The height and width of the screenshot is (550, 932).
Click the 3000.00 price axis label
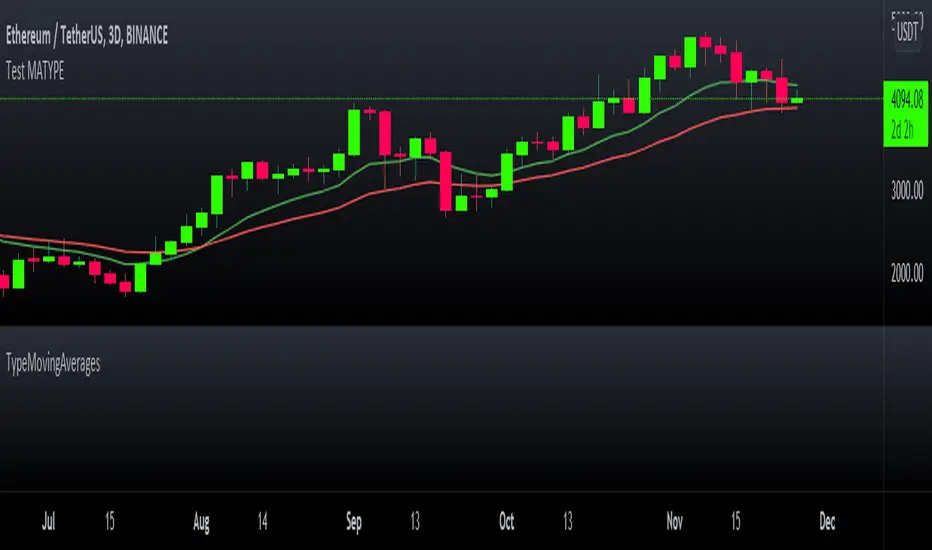(x=906, y=191)
